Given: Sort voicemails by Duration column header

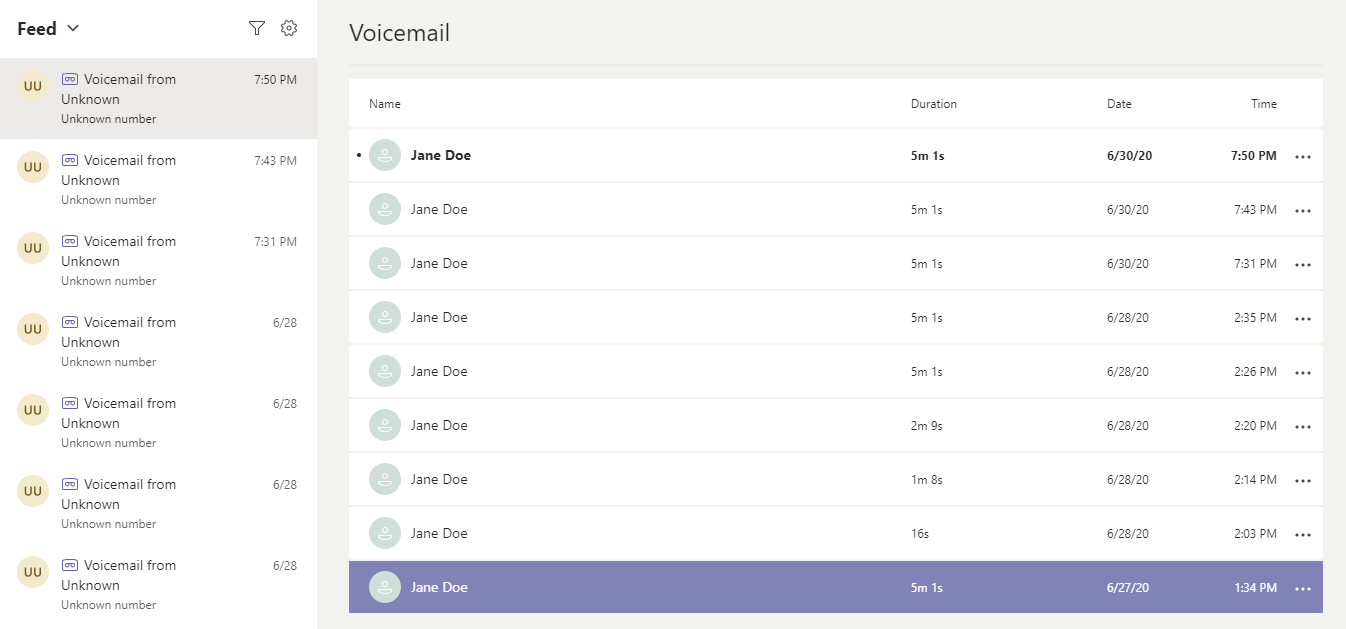Looking at the screenshot, I should click(x=934, y=104).
